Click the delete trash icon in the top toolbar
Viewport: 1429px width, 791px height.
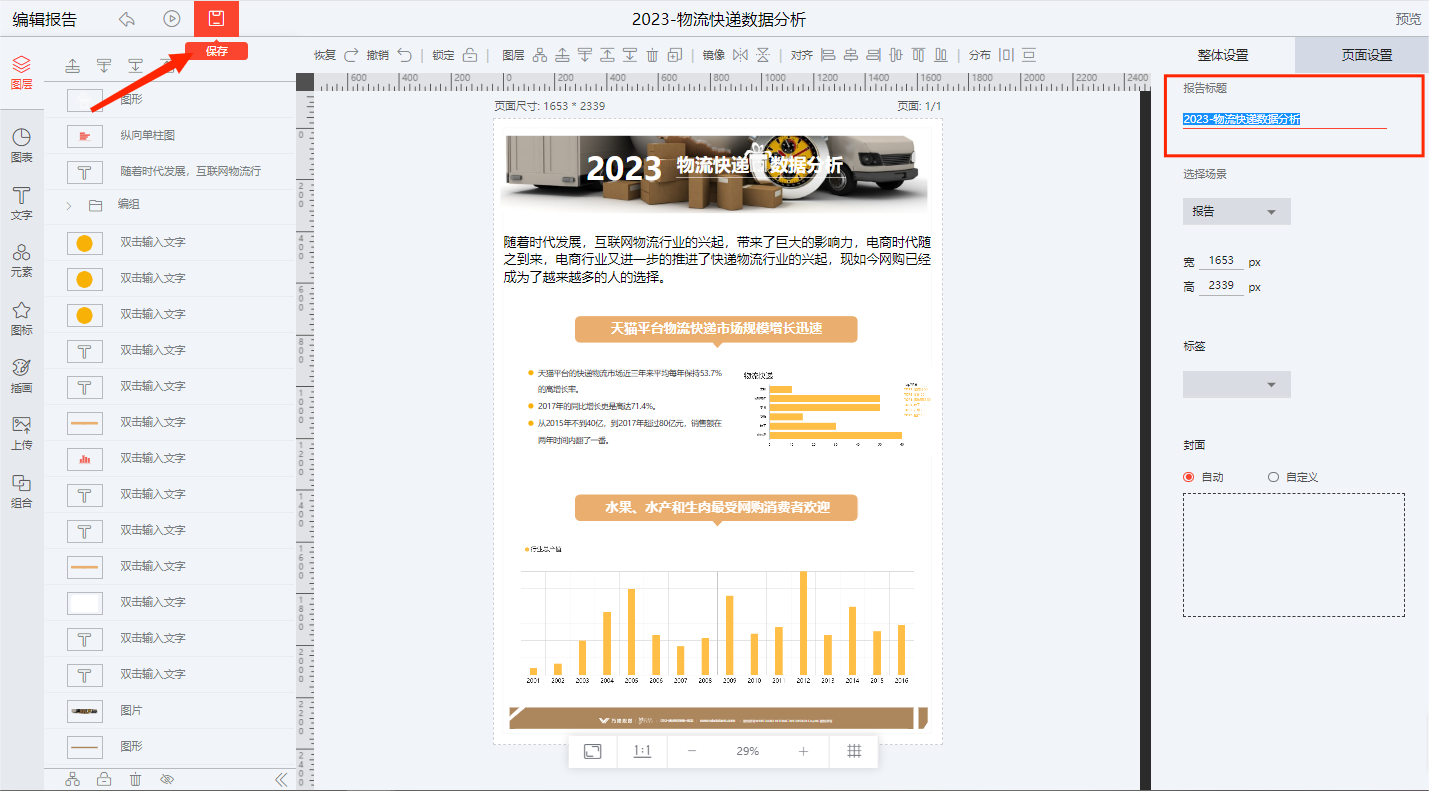(x=652, y=55)
